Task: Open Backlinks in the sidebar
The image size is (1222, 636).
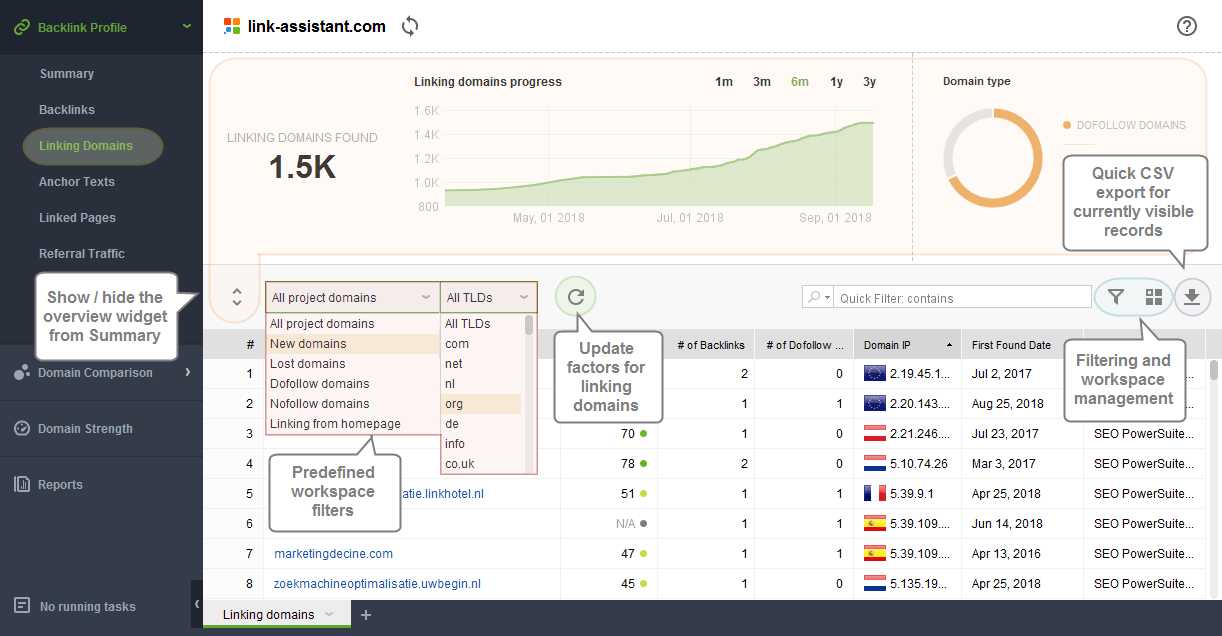Action: [67, 110]
